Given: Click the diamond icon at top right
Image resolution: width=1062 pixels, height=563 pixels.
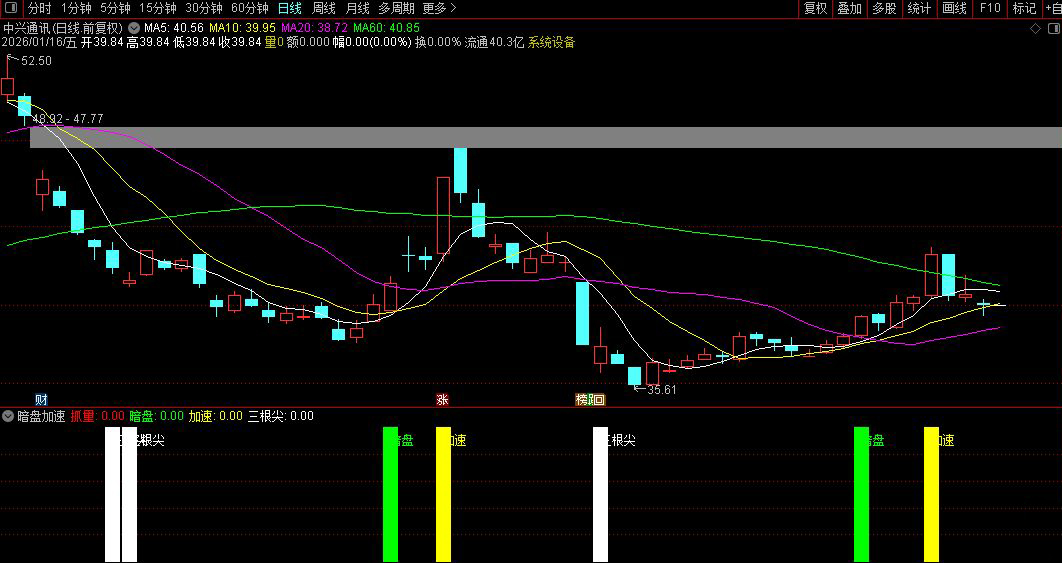Looking at the screenshot, I should 1035,28.
